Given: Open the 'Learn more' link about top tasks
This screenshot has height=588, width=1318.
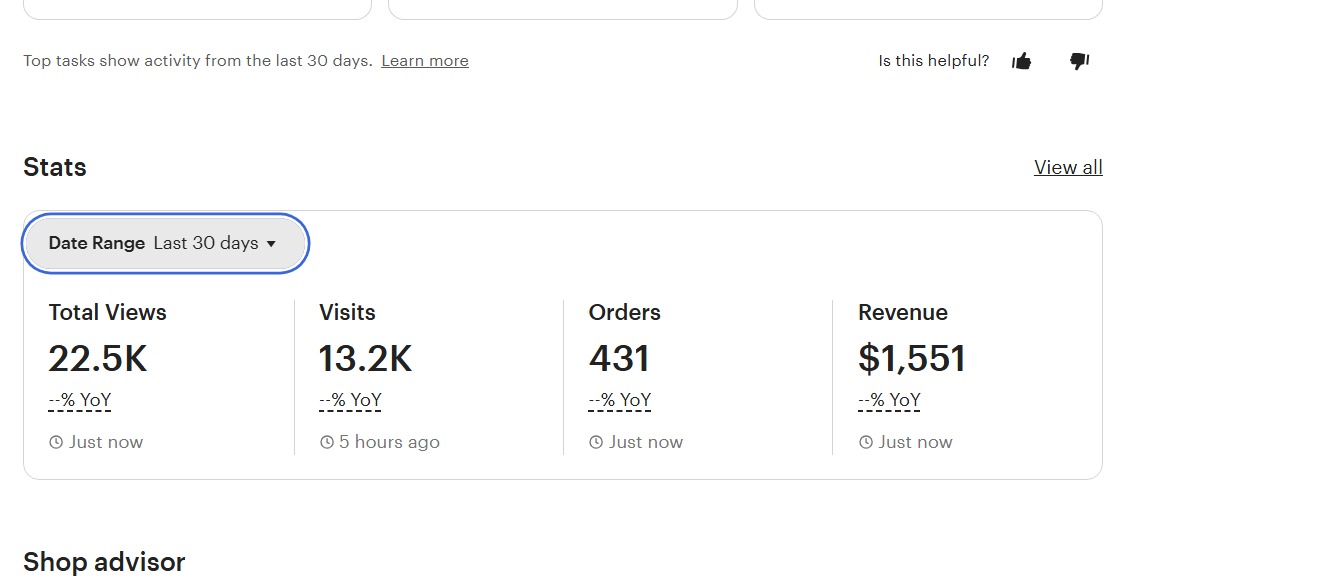Looking at the screenshot, I should [425, 61].
